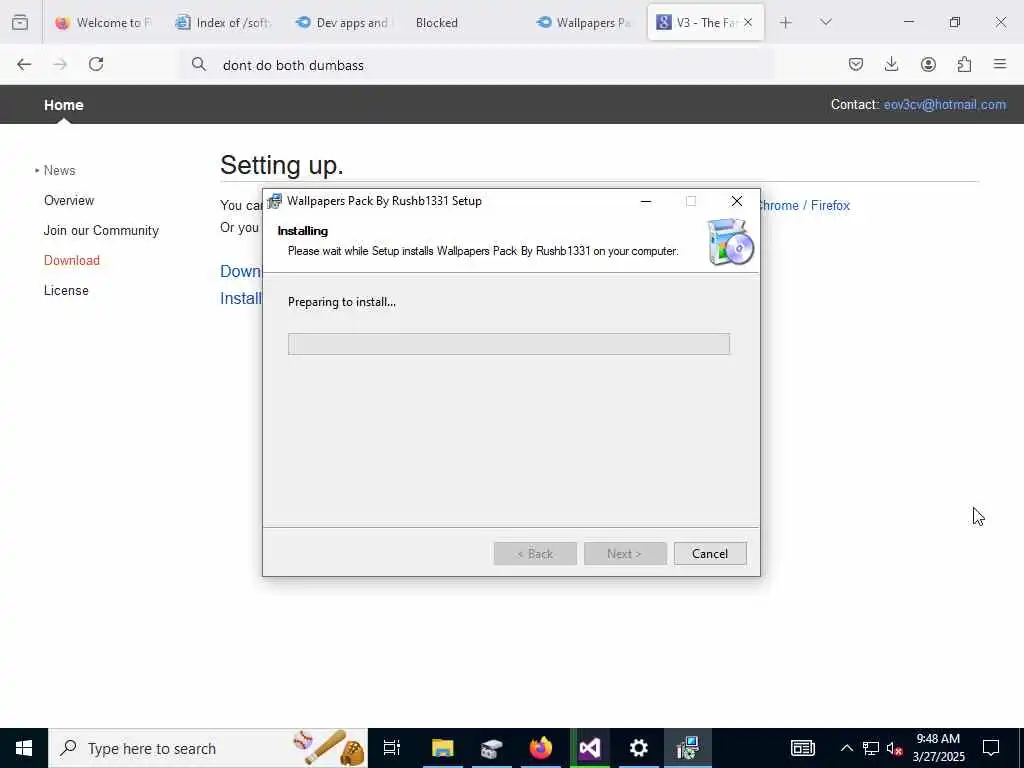
Task: Open the Firefox View icon left of the tabs
Action: point(20,22)
